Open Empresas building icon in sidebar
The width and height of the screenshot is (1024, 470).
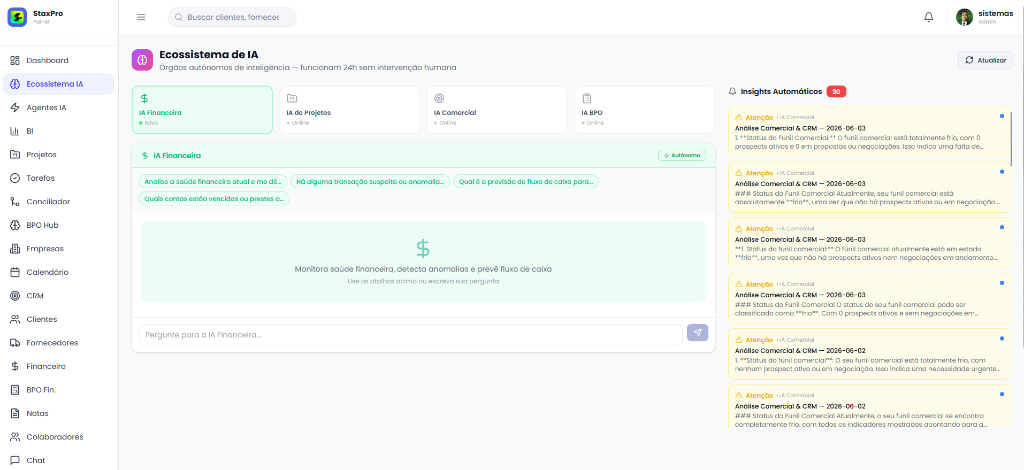15,249
